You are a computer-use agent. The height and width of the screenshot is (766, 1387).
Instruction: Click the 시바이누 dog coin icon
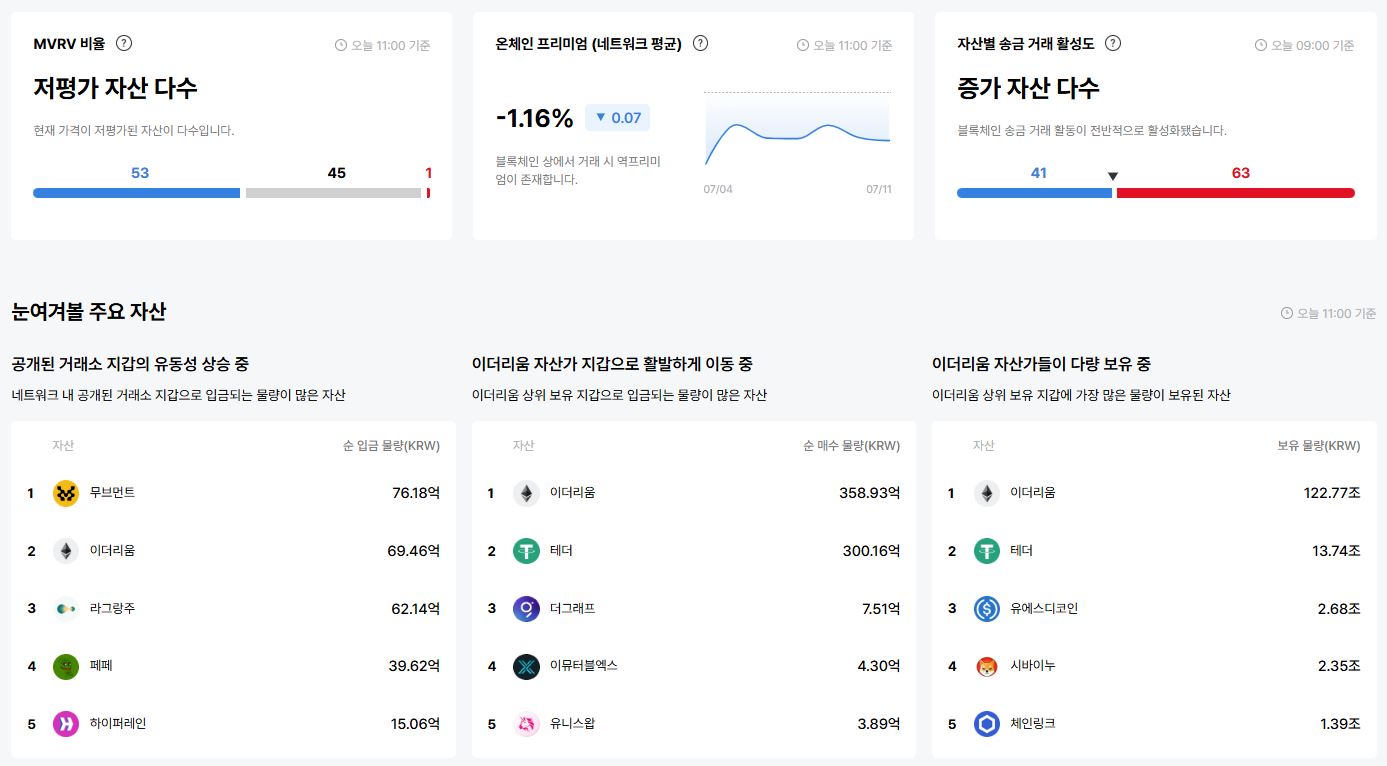point(987,666)
